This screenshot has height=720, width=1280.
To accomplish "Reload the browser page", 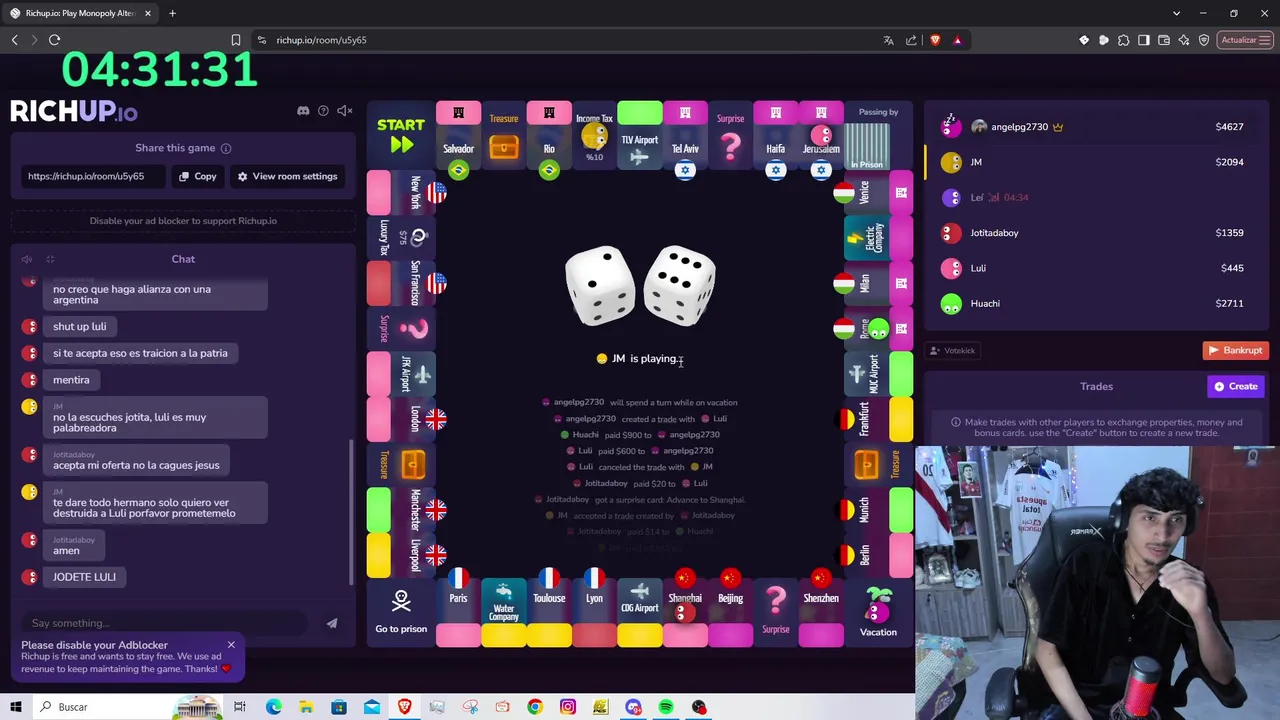I will (54, 40).
